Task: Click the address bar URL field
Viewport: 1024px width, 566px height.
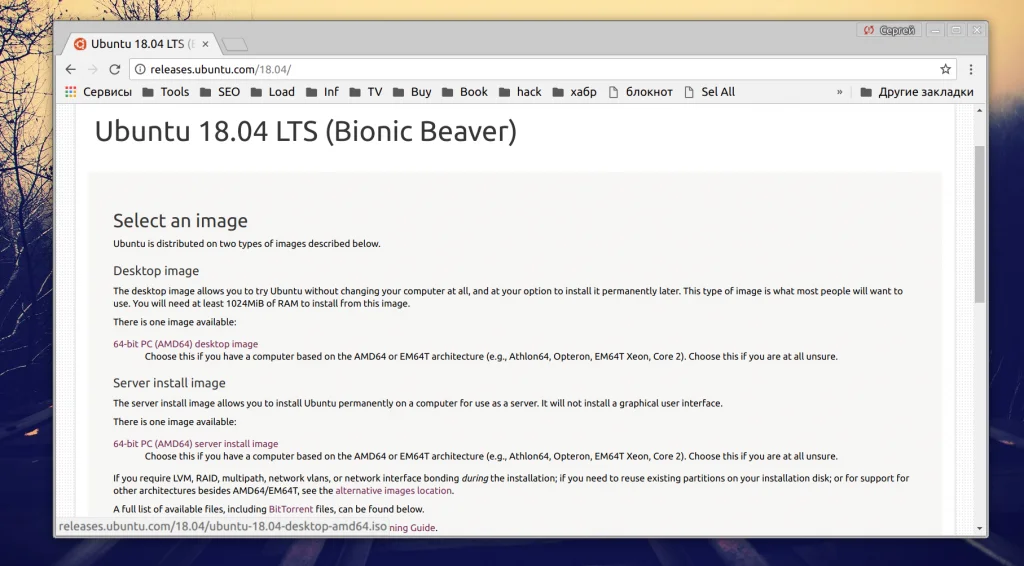Action: 540,69
